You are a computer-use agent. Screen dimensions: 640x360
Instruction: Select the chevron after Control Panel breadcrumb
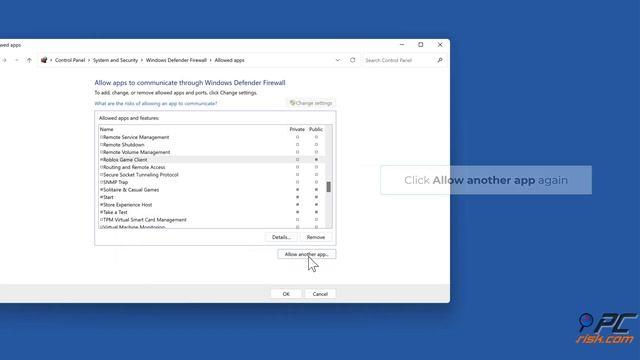[x=89, y=60]
